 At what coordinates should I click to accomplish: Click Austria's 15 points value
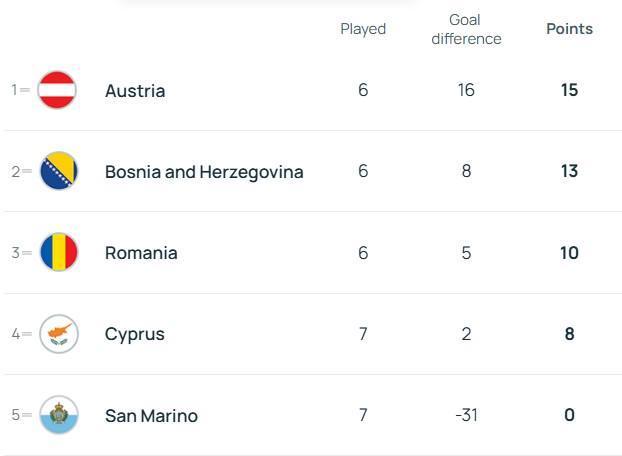point(569,90)
